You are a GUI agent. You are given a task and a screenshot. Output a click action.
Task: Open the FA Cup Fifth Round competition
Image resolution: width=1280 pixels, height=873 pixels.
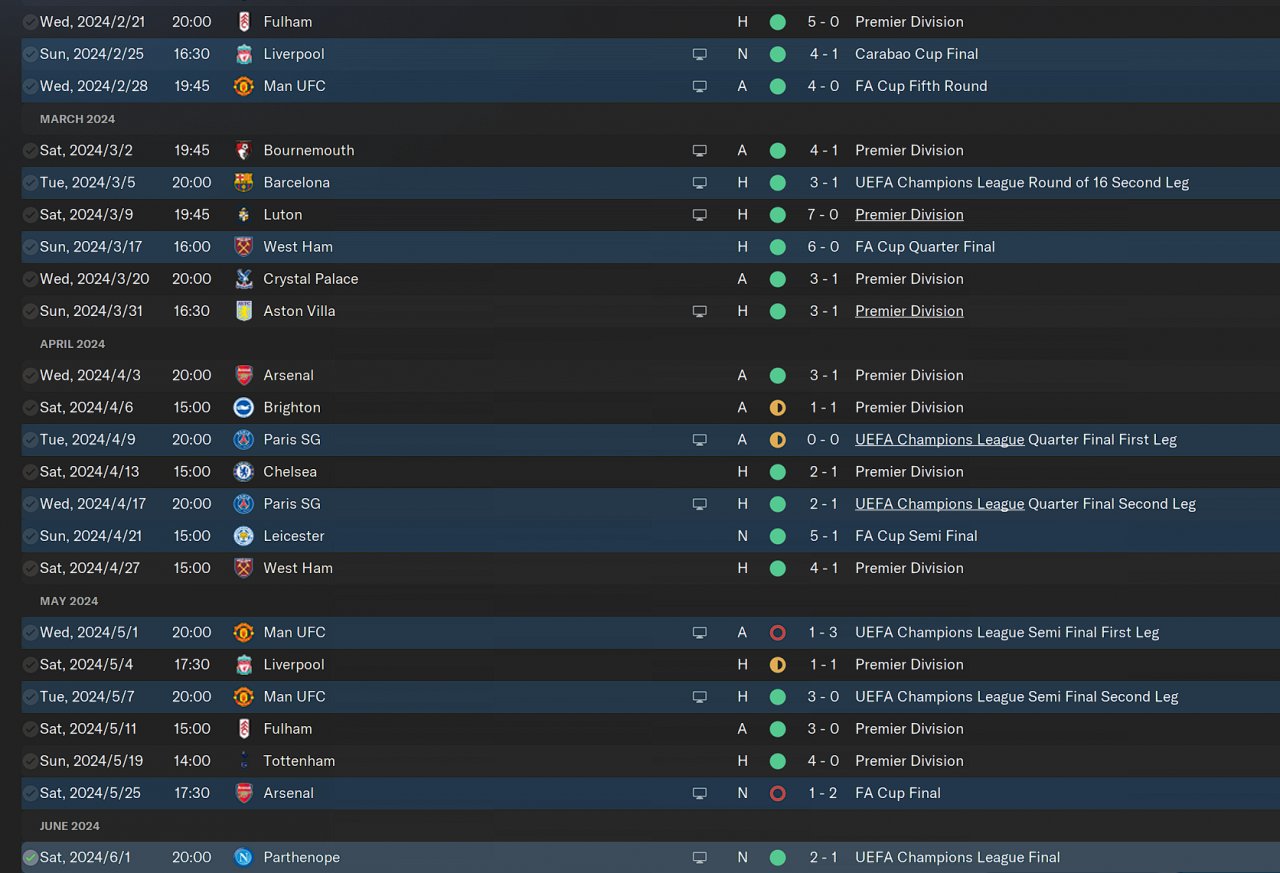pos(920,86)
